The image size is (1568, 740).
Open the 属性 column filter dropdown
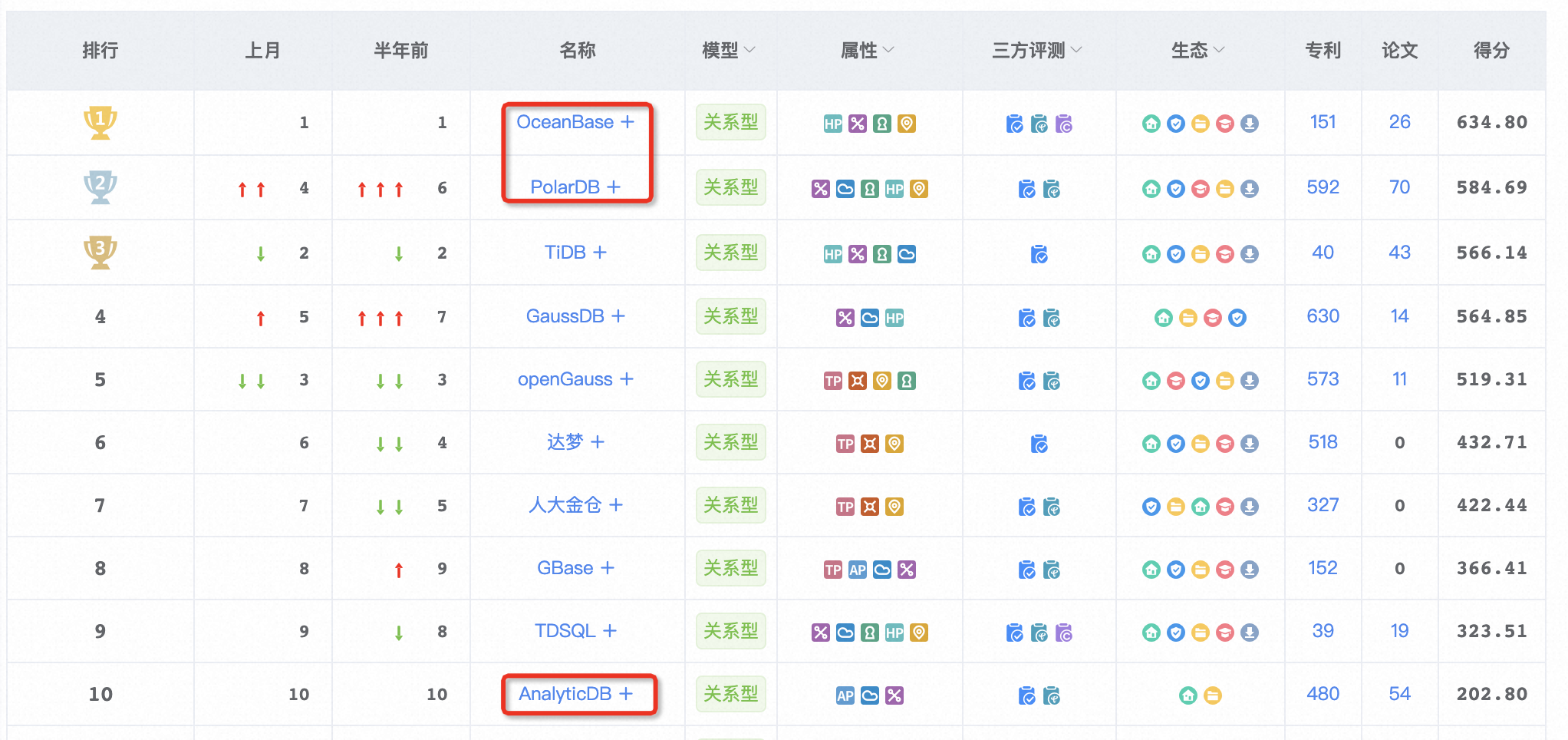pyautogui.click(x=888, y=50)
